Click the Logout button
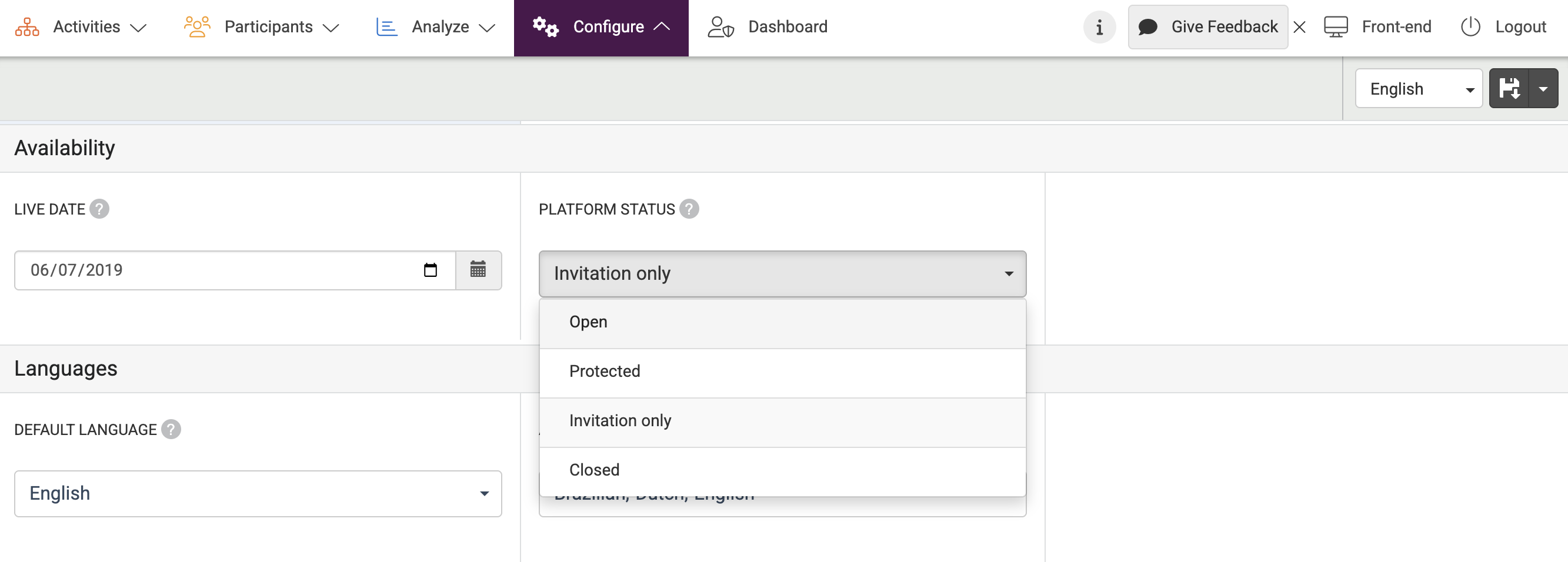The image size is (1568, 562). pyautogui.click(x=1503, y=28)
